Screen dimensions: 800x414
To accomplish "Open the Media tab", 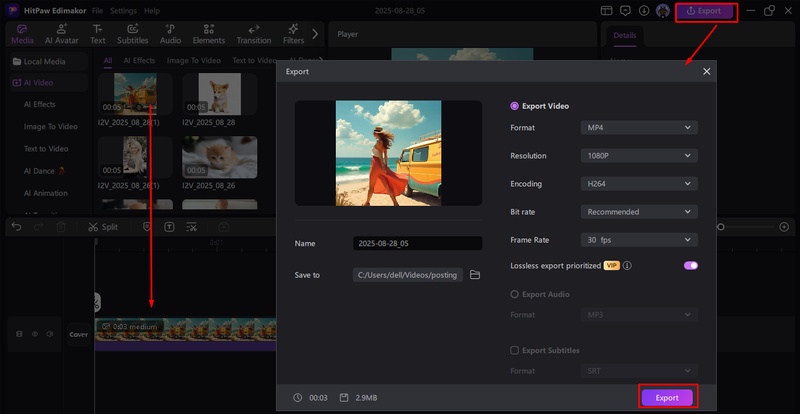I will pyautogui.click(x=22, y=34).
